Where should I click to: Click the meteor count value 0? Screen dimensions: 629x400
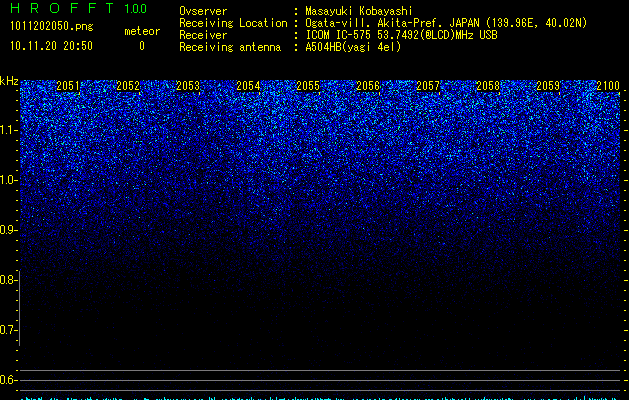[142, 46]
